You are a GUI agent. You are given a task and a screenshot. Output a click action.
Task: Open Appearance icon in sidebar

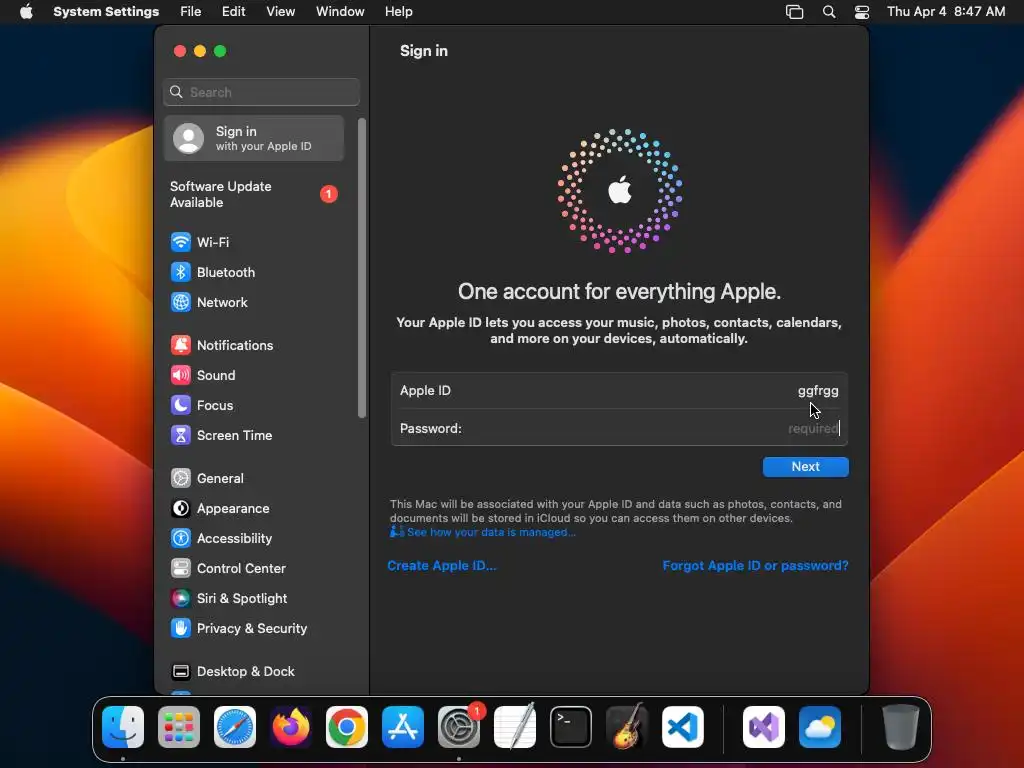coord(181,509)
